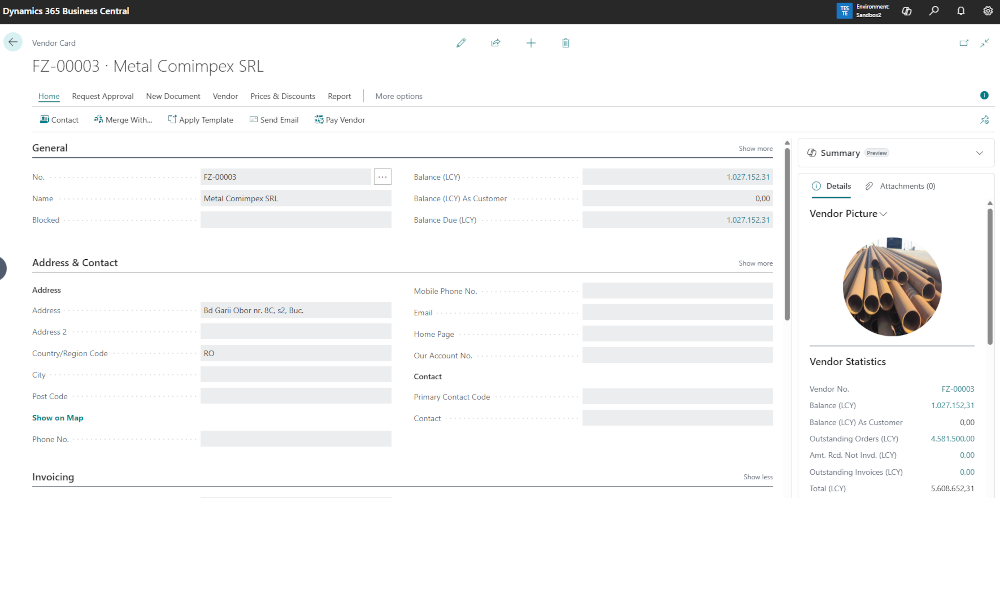
Task: Go back using the back arrow
Action: coord(13,42)
